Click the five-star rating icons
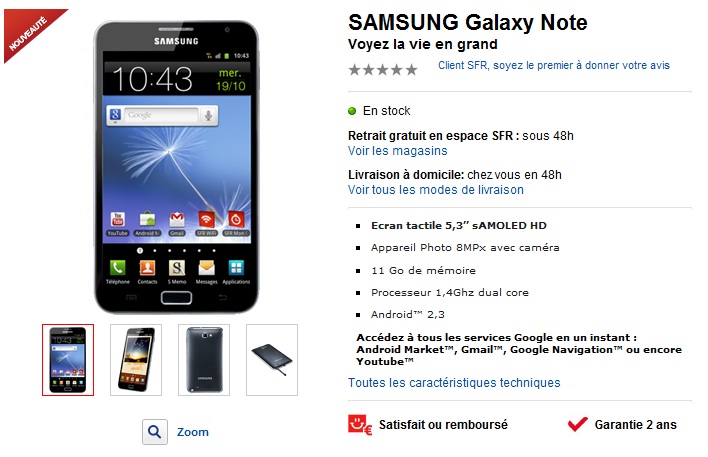The width and height of the screenshot is (708, 457). click(x=383, y=70)
